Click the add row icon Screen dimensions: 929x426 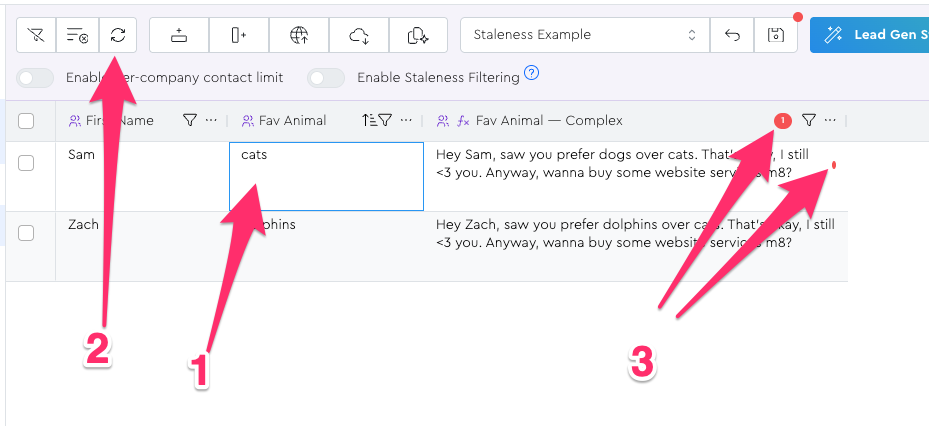coord(179,35)
